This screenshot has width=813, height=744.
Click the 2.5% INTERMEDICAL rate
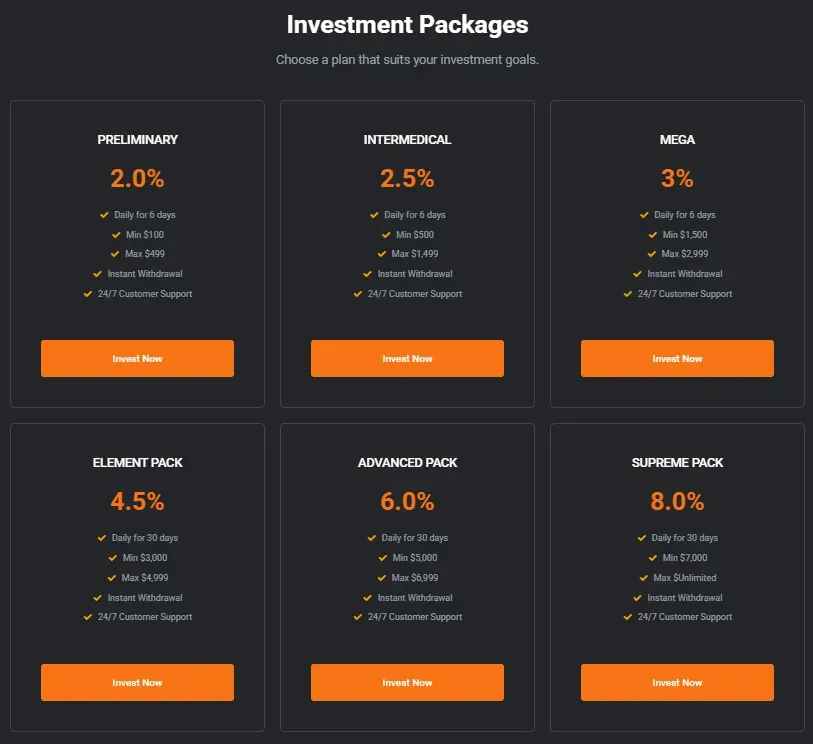(x=407, y=178)
